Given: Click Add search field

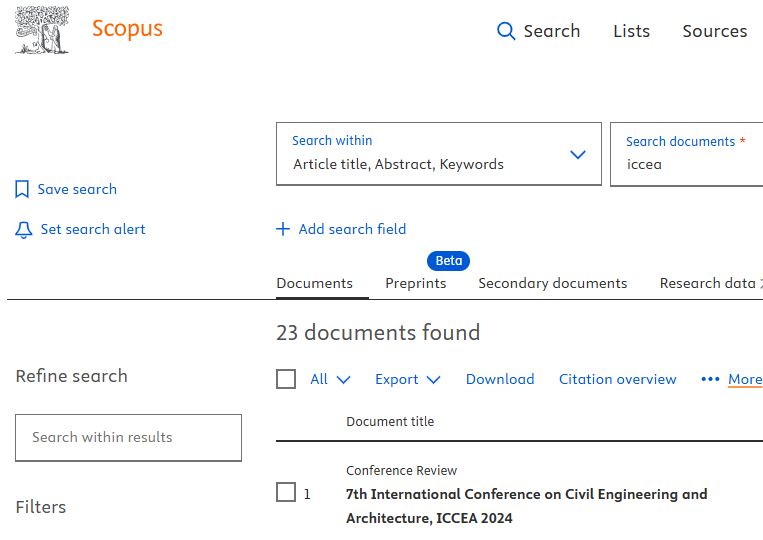Looking at the screenshot, I should (352, 229).
